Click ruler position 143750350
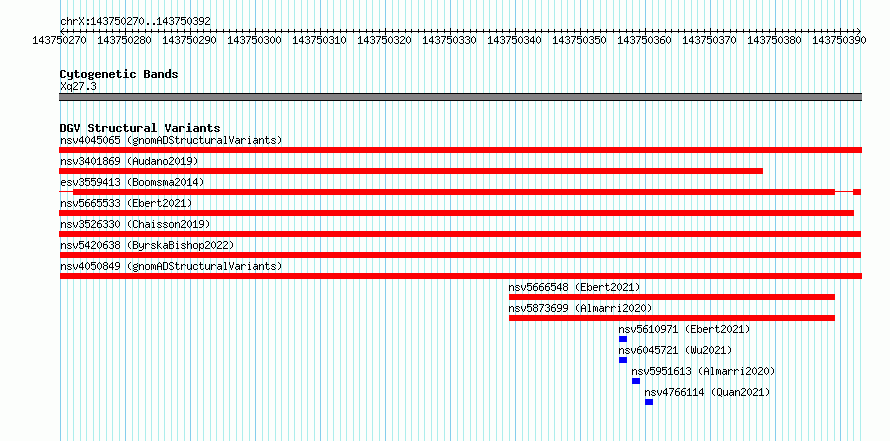The height and width of the screenshot is (441, 890). point(580,40)
